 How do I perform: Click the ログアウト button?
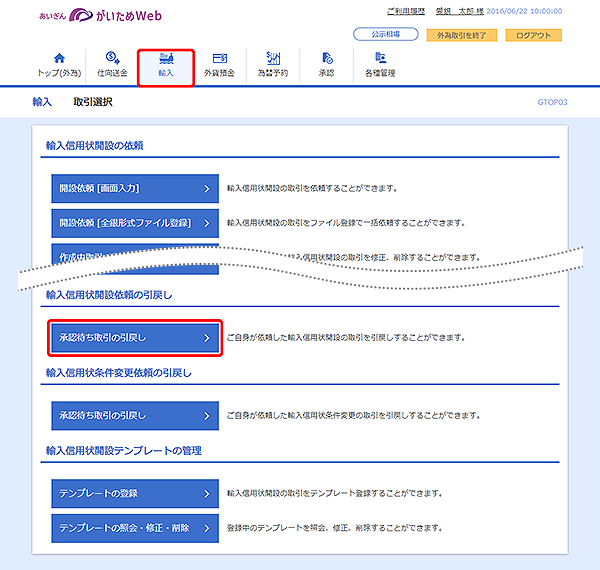pos(533,35)
